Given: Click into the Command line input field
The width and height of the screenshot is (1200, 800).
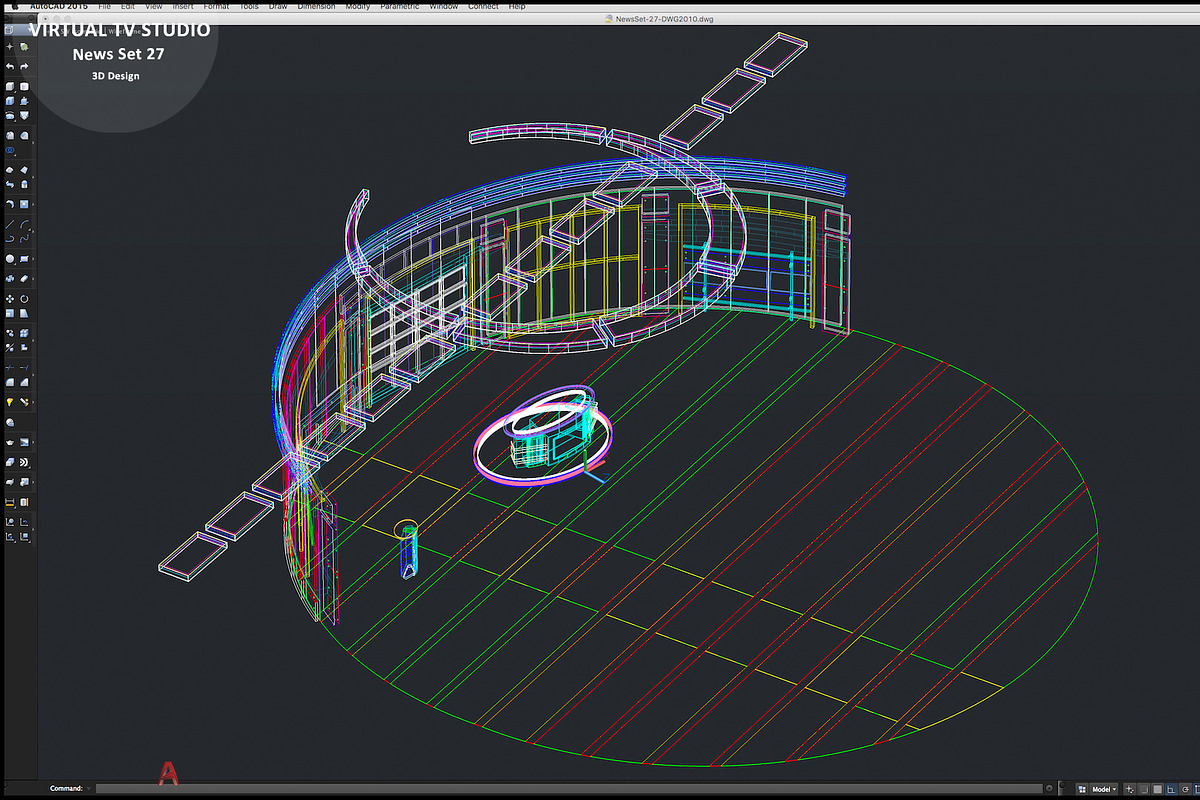Looking at the screenshot, I should (568, 788).
